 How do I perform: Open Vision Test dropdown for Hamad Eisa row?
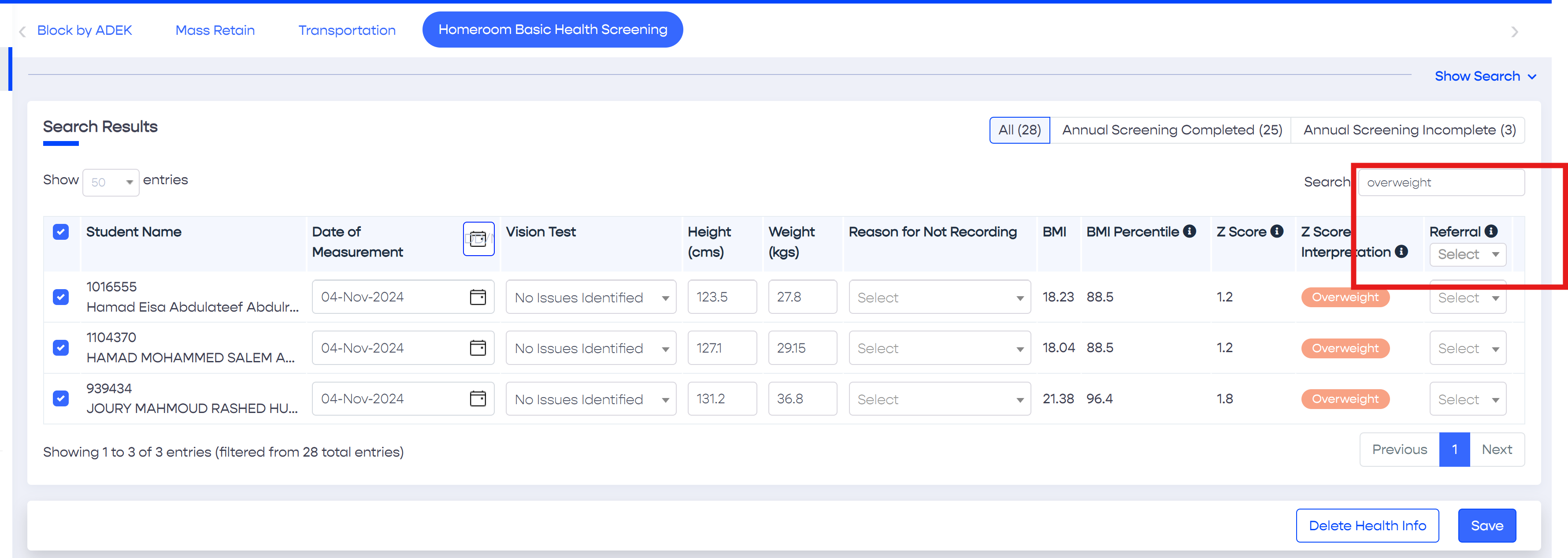(x=590, y=297)
